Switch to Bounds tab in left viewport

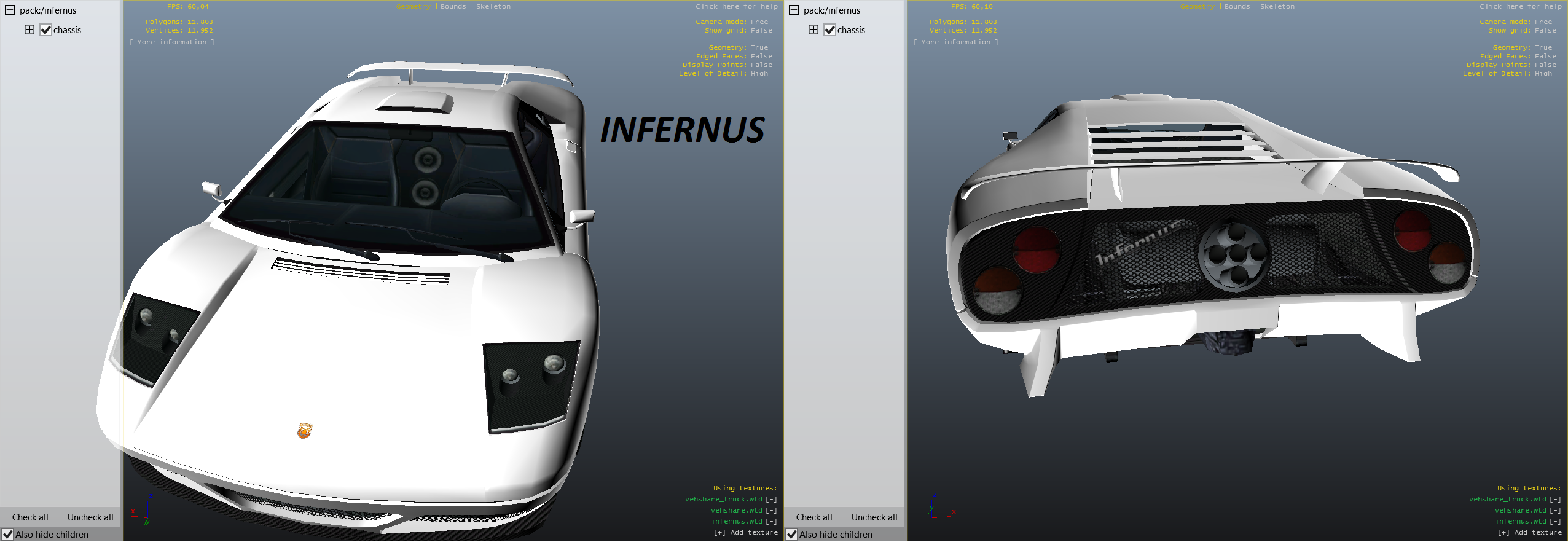pyautogui.click(x=453, y=6)
